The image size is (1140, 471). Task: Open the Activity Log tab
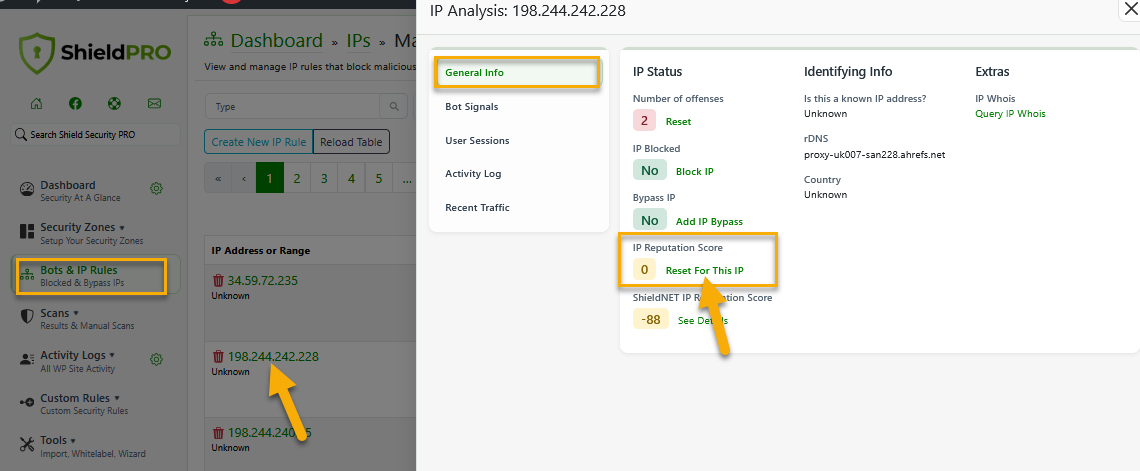pyautogui.click(x=473, y=174)
